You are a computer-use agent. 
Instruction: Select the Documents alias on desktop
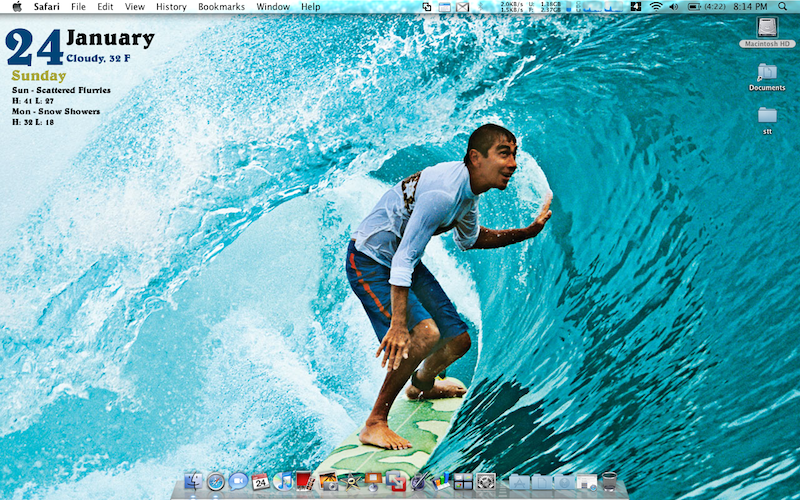[767, 77]
